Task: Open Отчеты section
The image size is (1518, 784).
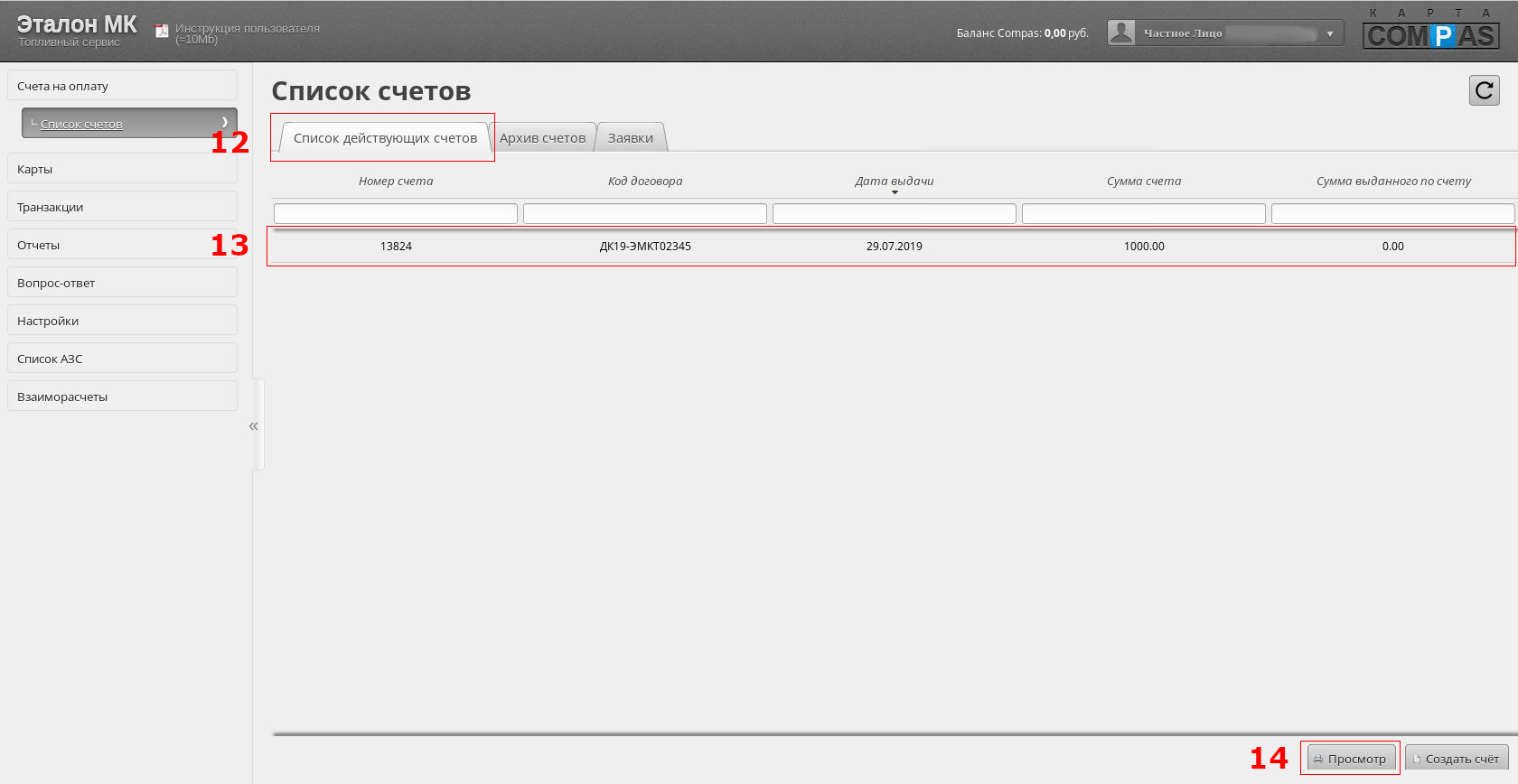Action: pyautogui.click(x=122, y=245)
